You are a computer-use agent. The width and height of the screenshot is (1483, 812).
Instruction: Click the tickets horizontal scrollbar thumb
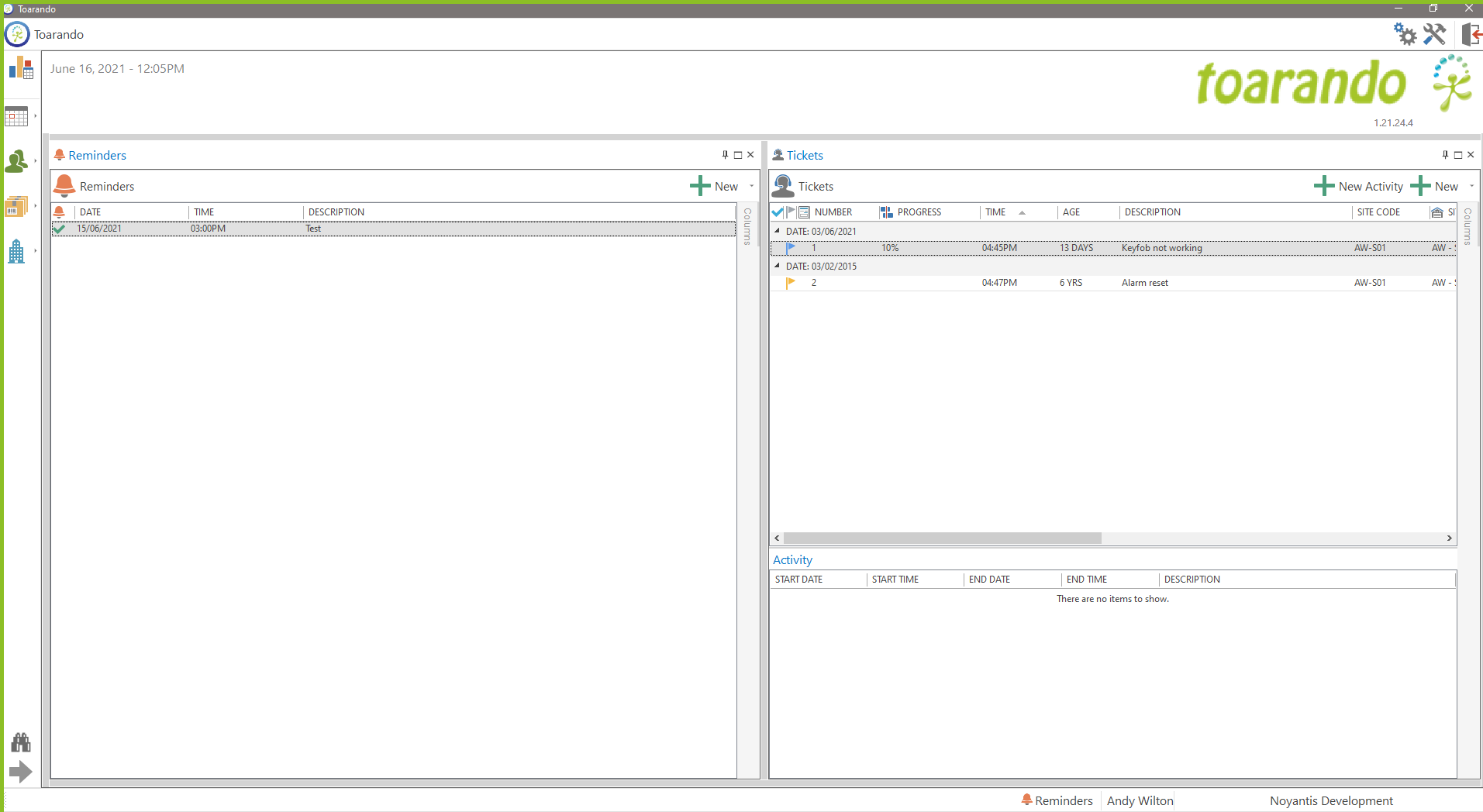[x=942, y=538]
